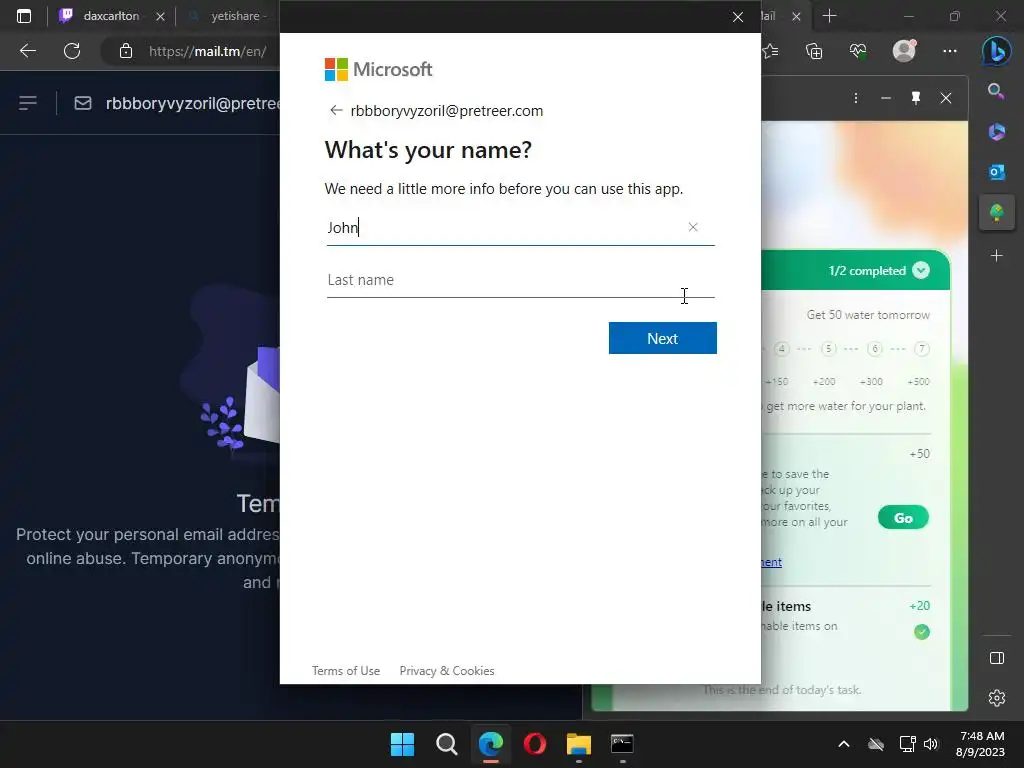Clear the first name field with X

click(693, 227)
